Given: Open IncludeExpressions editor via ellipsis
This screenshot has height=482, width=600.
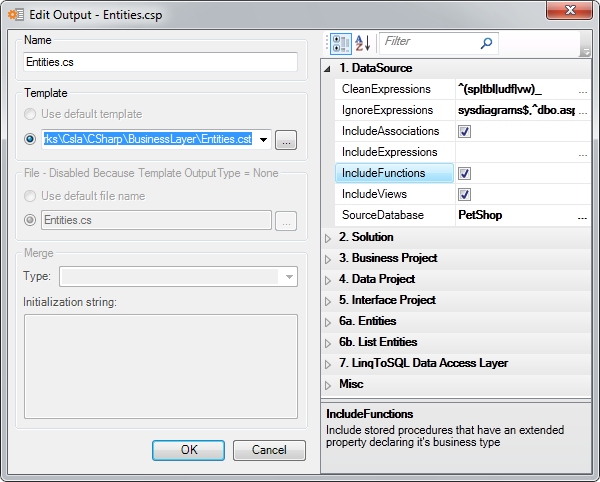Looking at the screenshot, I should point(582,153).
